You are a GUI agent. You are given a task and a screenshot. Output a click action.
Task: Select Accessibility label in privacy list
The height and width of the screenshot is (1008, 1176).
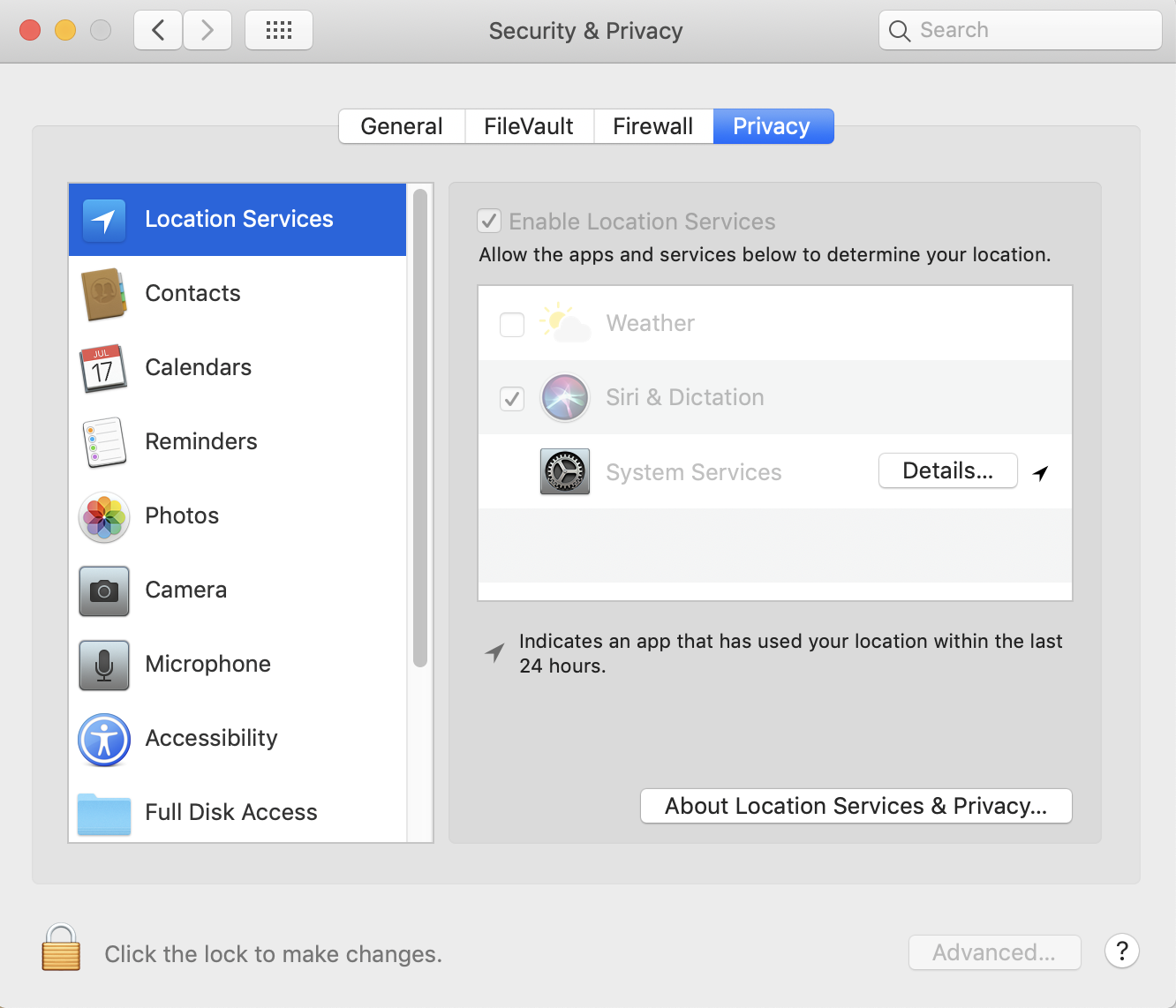tap(212, 738)
